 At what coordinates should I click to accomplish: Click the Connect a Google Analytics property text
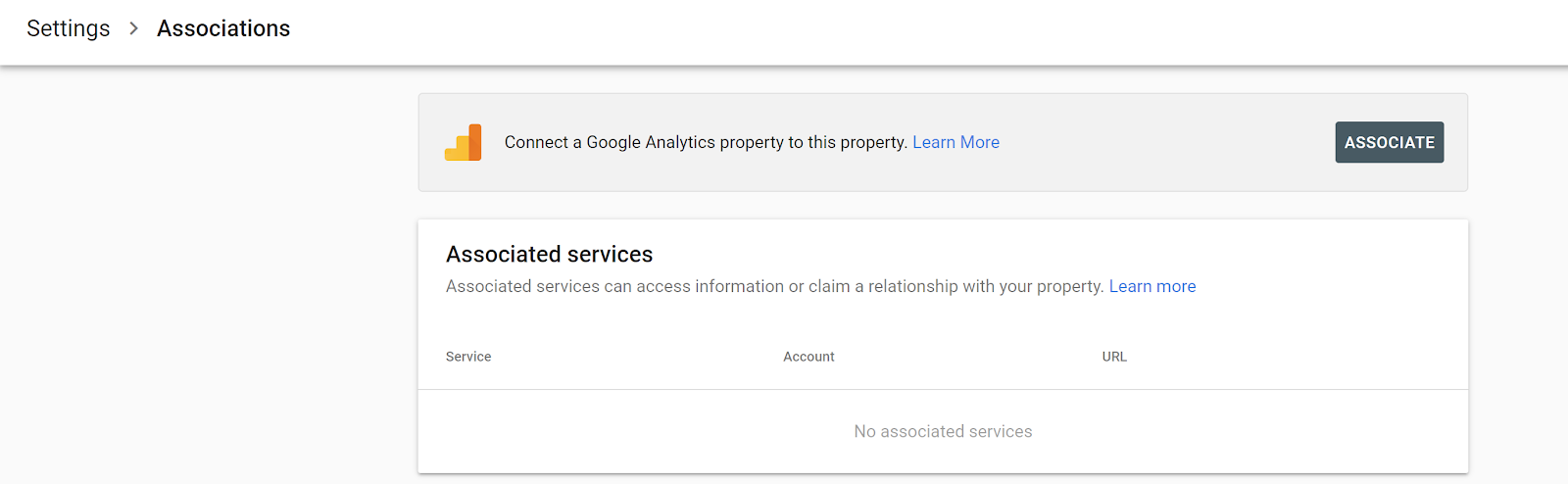pos(706,142)
